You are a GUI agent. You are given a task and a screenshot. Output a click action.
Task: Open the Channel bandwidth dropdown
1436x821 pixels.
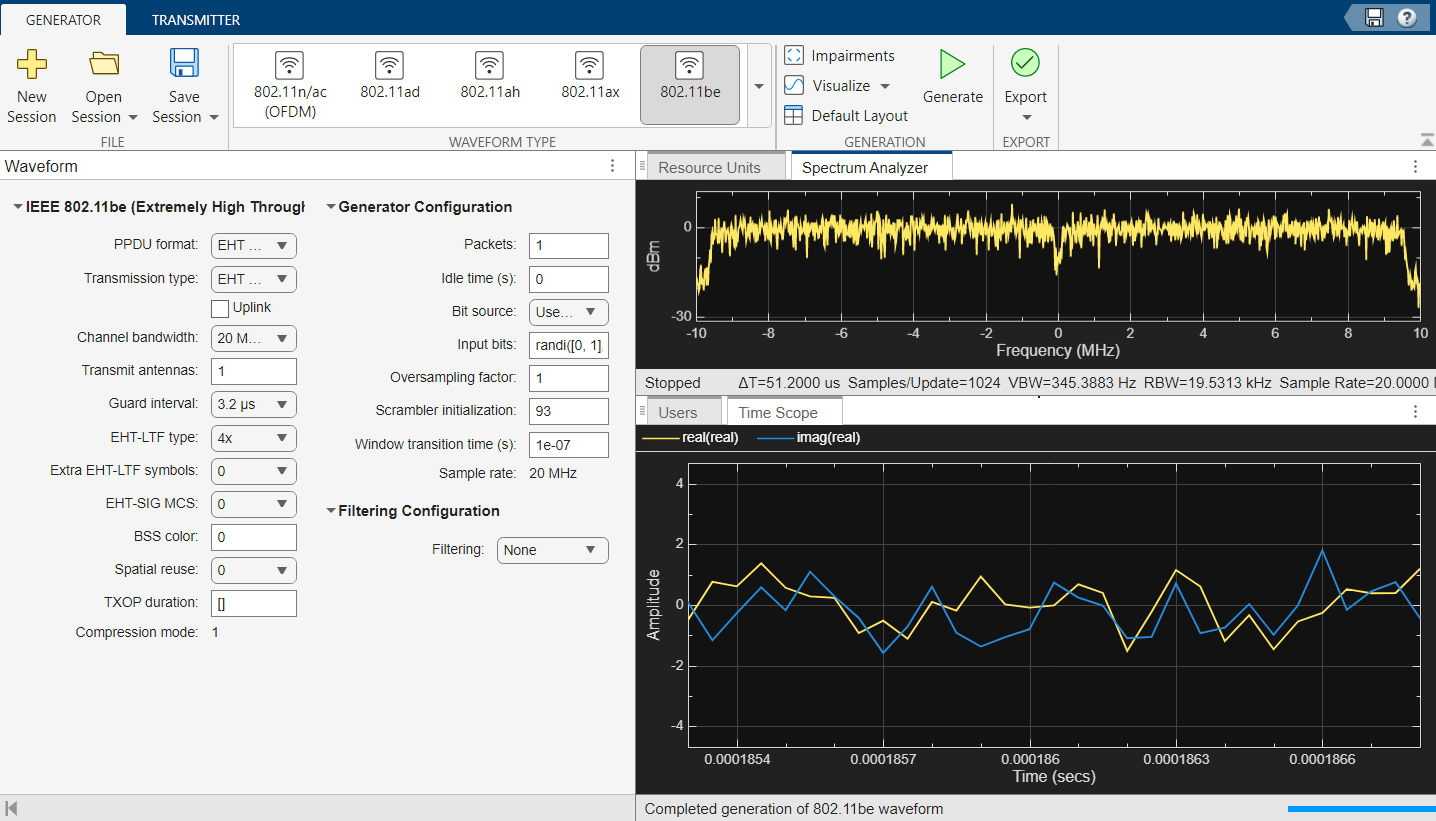[x=254, y=338]
